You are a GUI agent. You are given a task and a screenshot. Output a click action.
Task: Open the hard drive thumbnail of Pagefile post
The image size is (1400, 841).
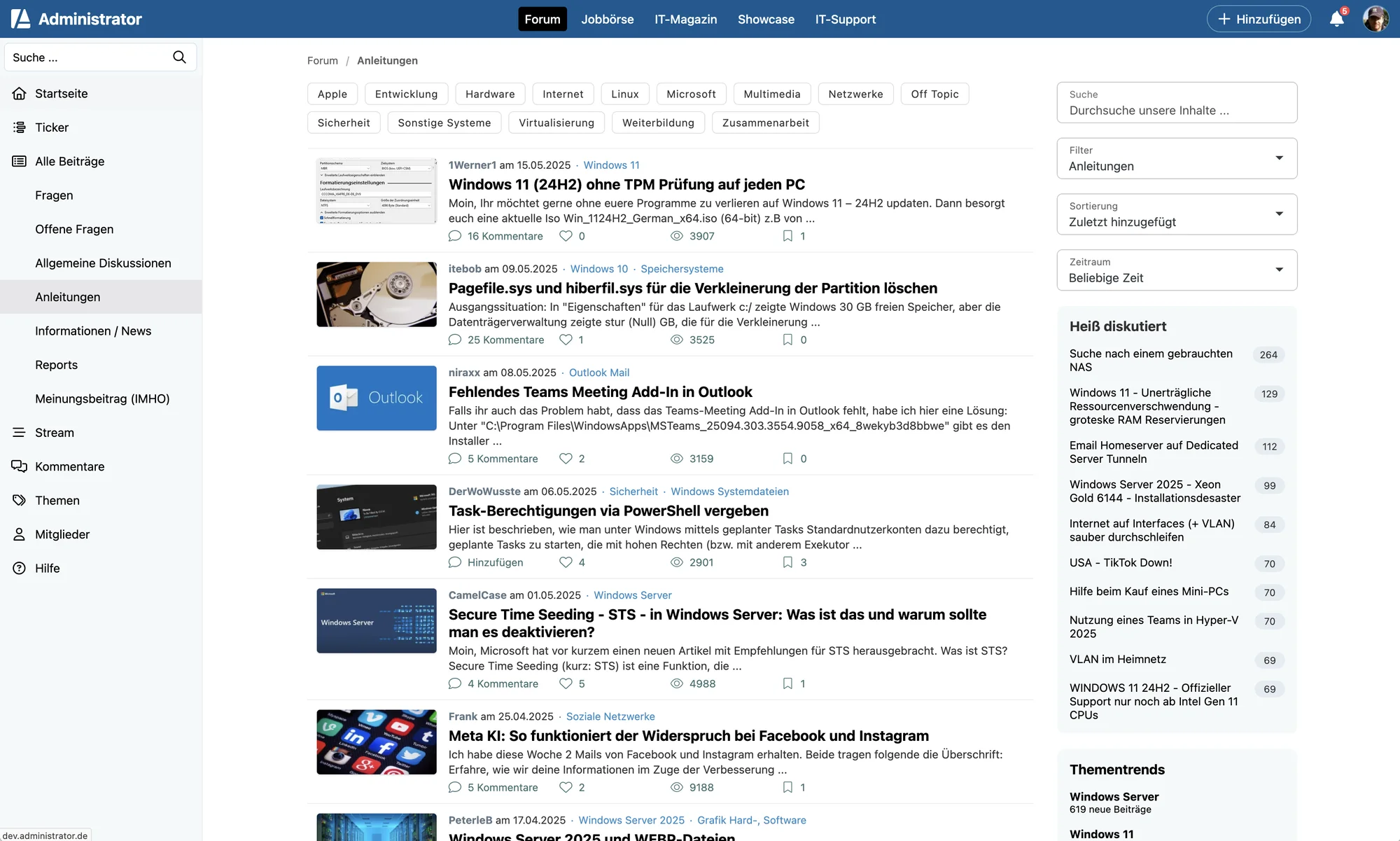point(377,295)
